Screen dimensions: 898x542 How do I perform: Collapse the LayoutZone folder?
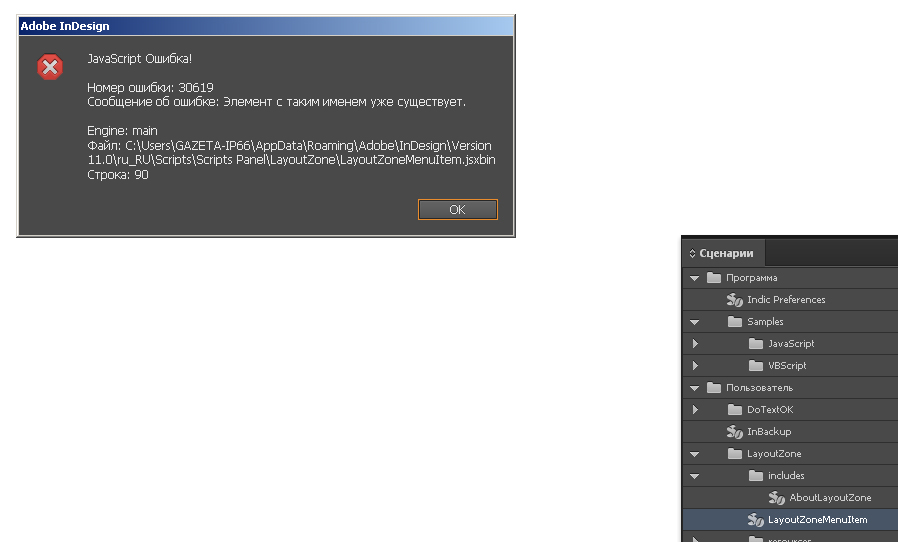[x=695, y=454]
